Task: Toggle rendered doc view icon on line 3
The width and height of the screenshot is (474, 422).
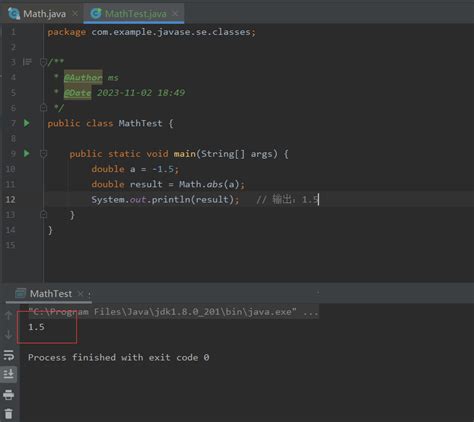Action: click(27, 62)
